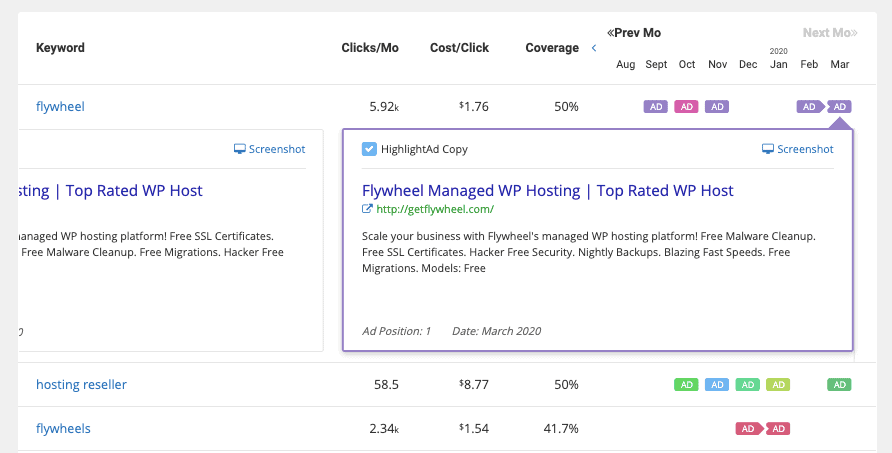
Task: Click the $8.77 cost value
Action: (x=474, y=385)
